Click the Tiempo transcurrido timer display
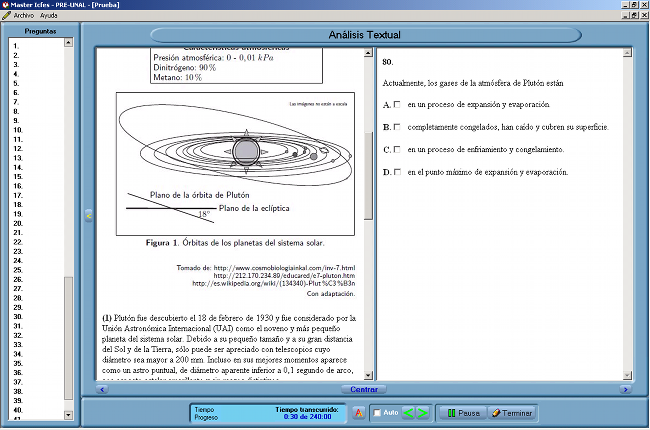 (307, 413)
